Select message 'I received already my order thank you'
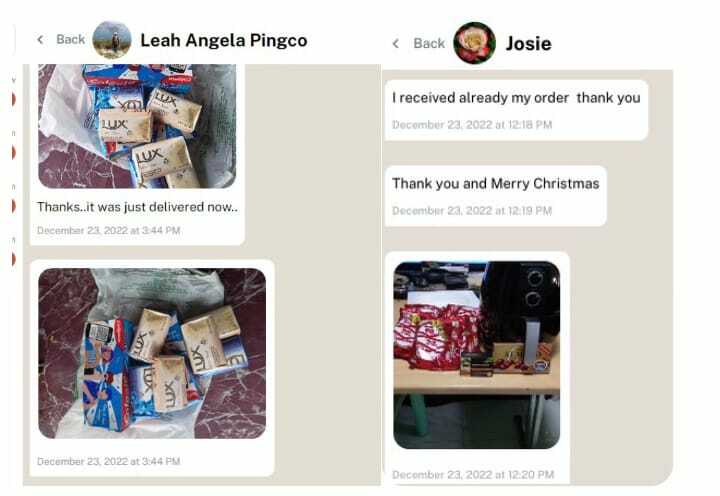The width and height of the screenshot is (720, 496). pos(516,98)
